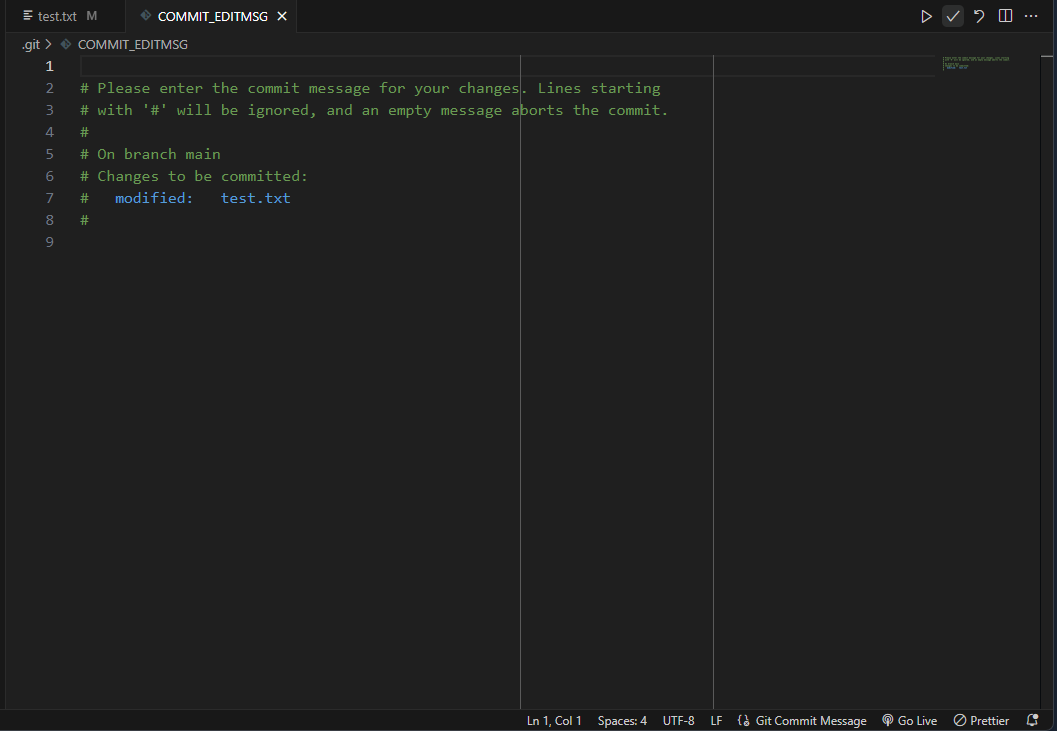
Task: Click the .git breadcrumb folder
Action: [x=30, y=45]
